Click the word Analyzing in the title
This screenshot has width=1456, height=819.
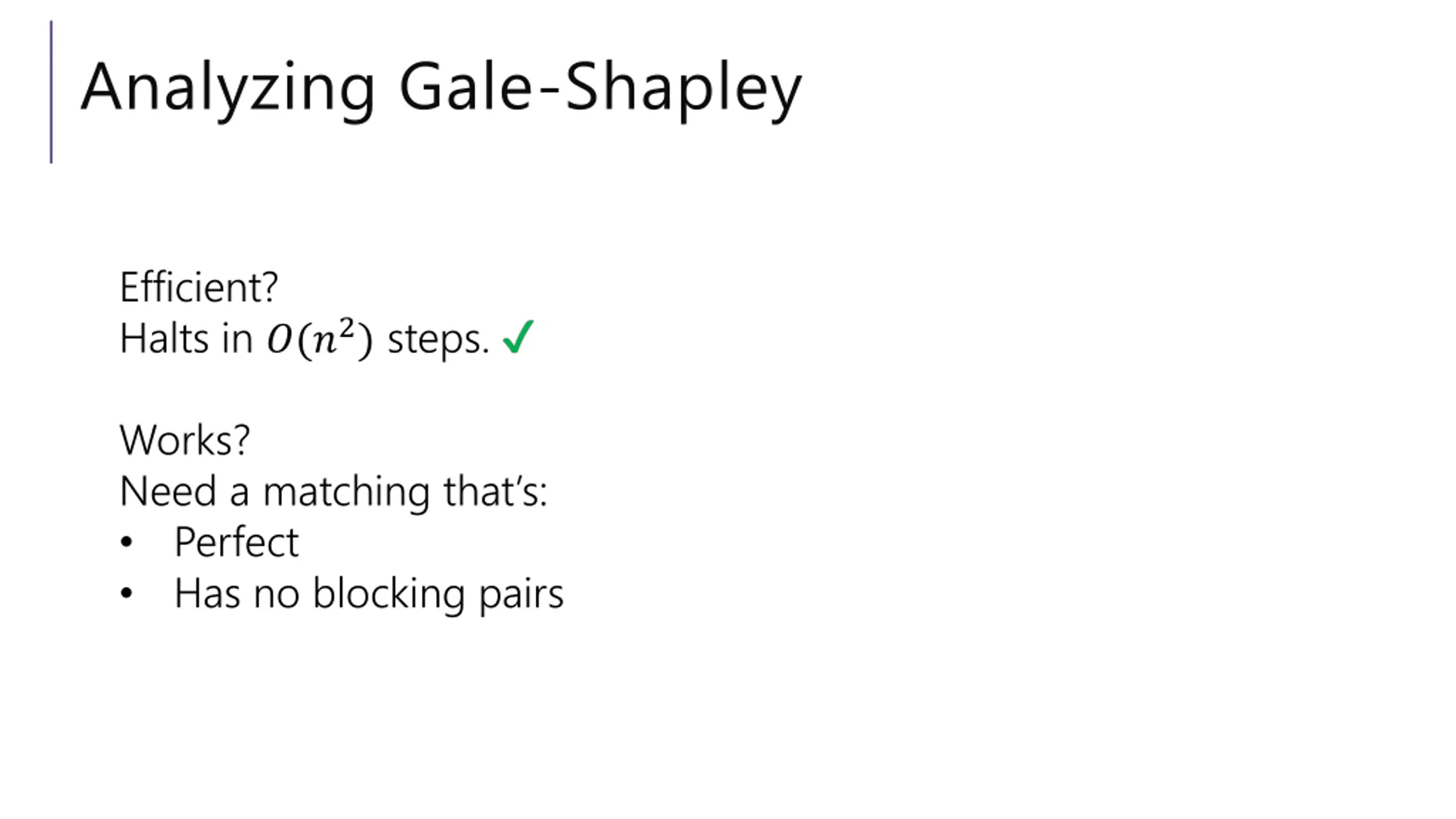(x=228, y=90)
